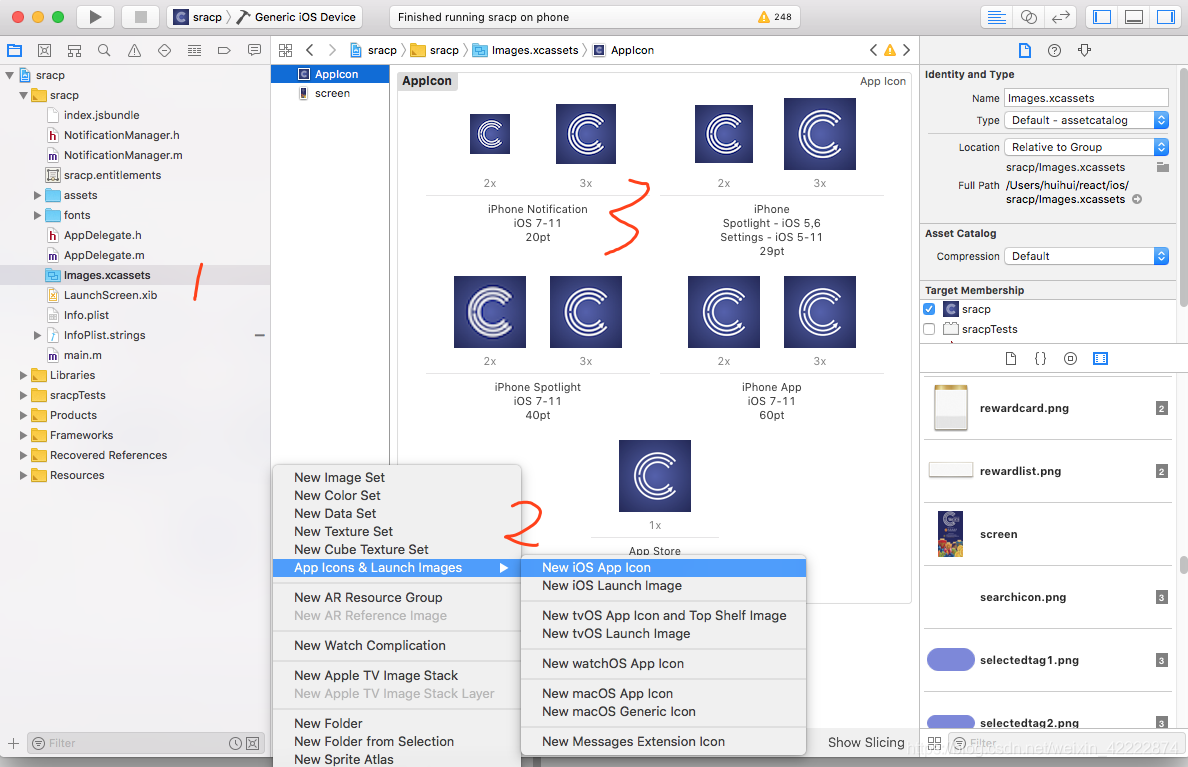The height and width of the screenshot is (767, 1188).
Task: Select the App Store 1x icon thumbnail
Action: click(655, 476)
